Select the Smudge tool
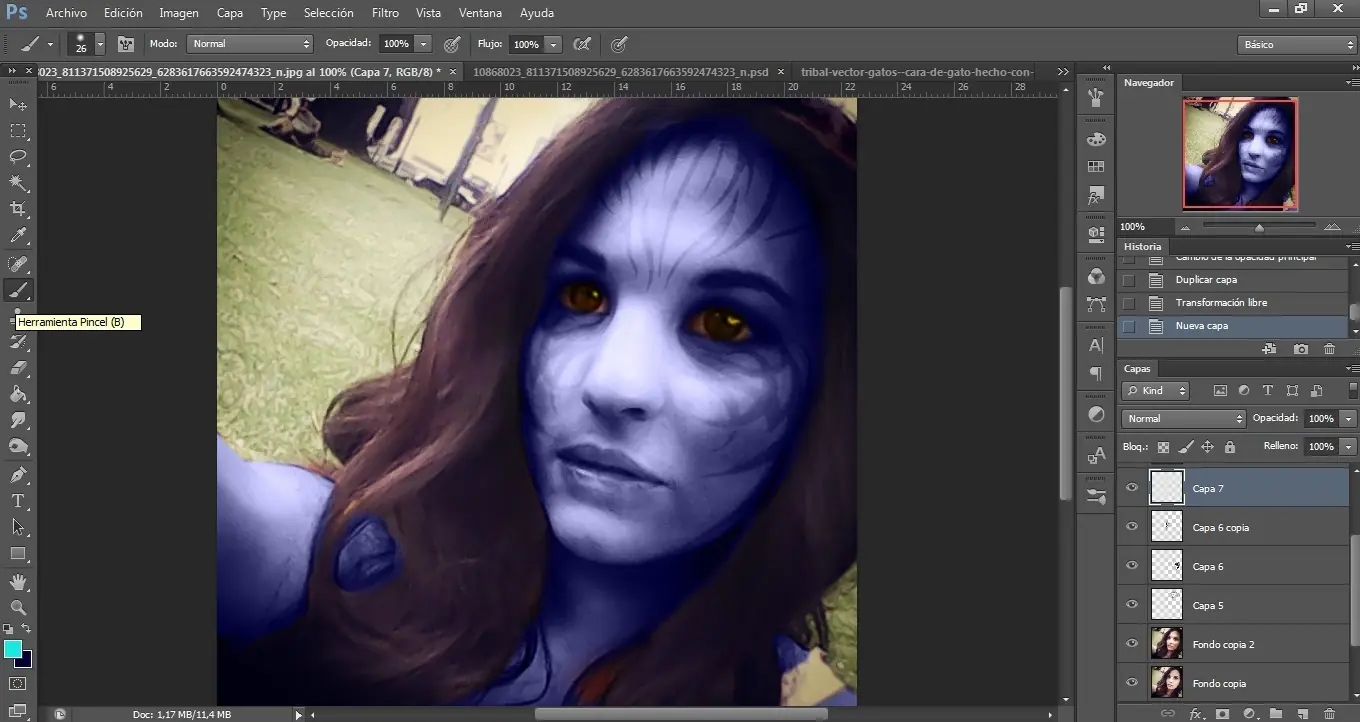This screenshot has width=1360, height=722. pos(18,420)
